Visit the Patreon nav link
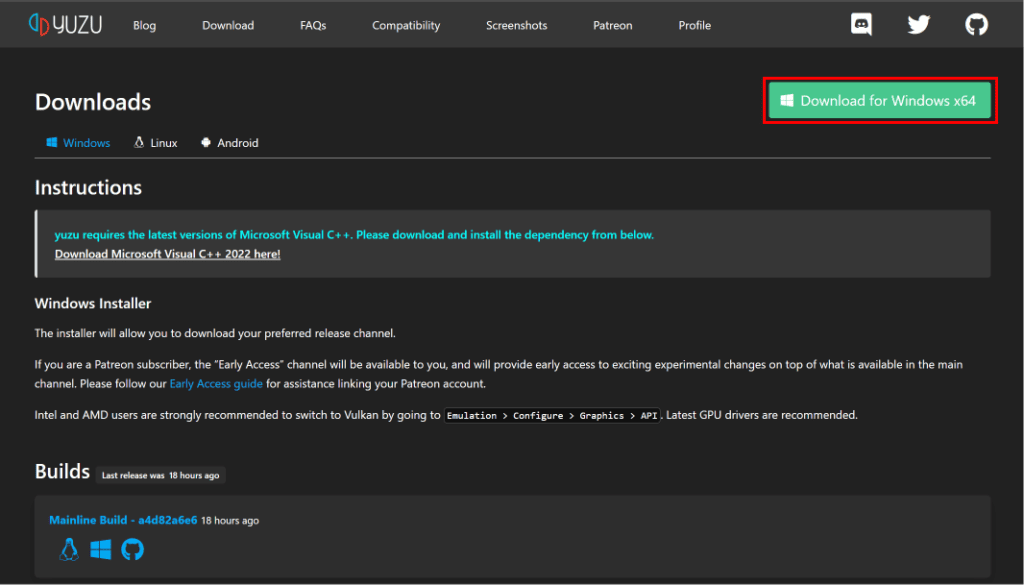The width and height of the screenshot is (1024, 585). (x=613, y=25)
